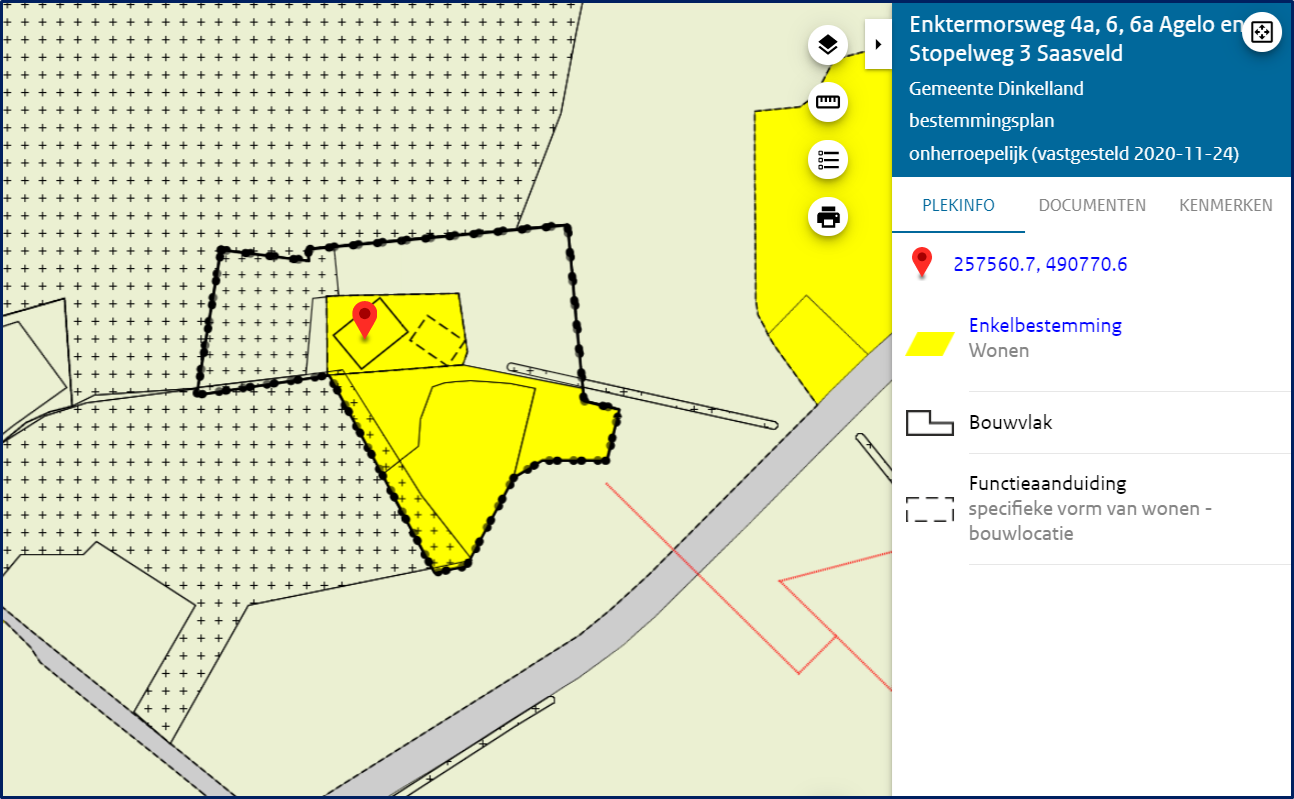Click the dashed bouwlocatie square on map

439,340
